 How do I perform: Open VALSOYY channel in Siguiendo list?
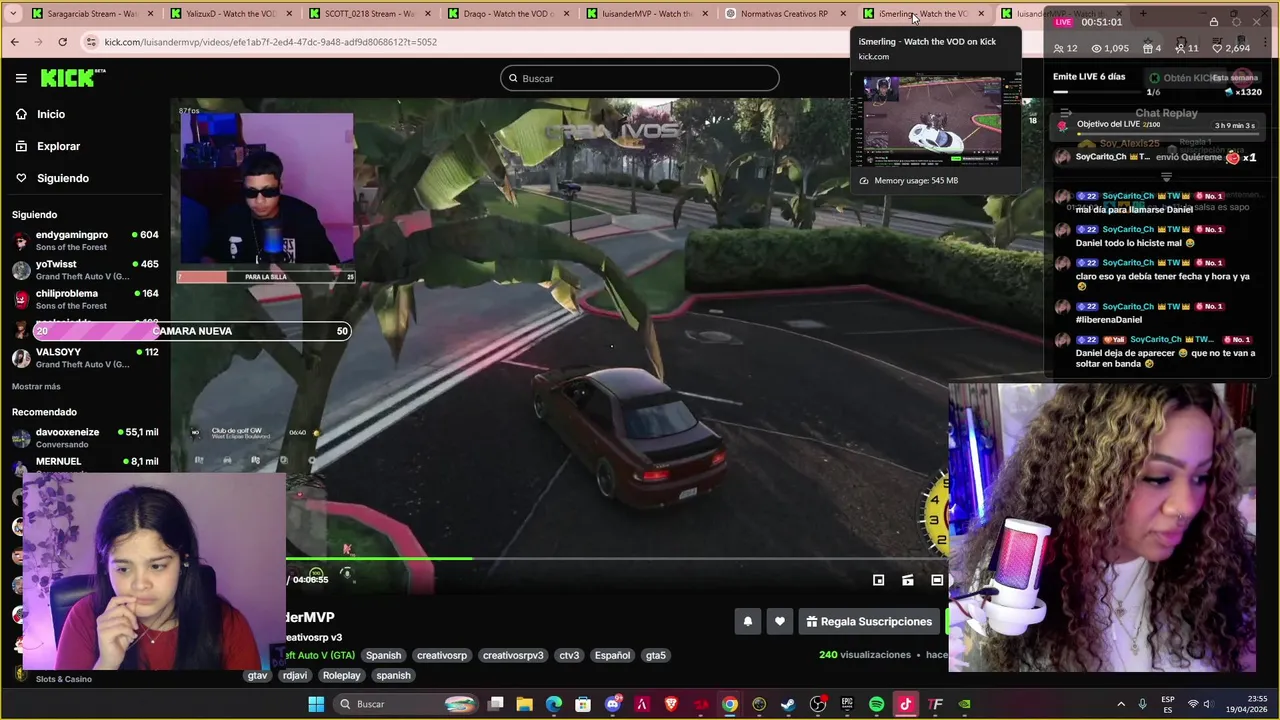[x=86, y=358]
